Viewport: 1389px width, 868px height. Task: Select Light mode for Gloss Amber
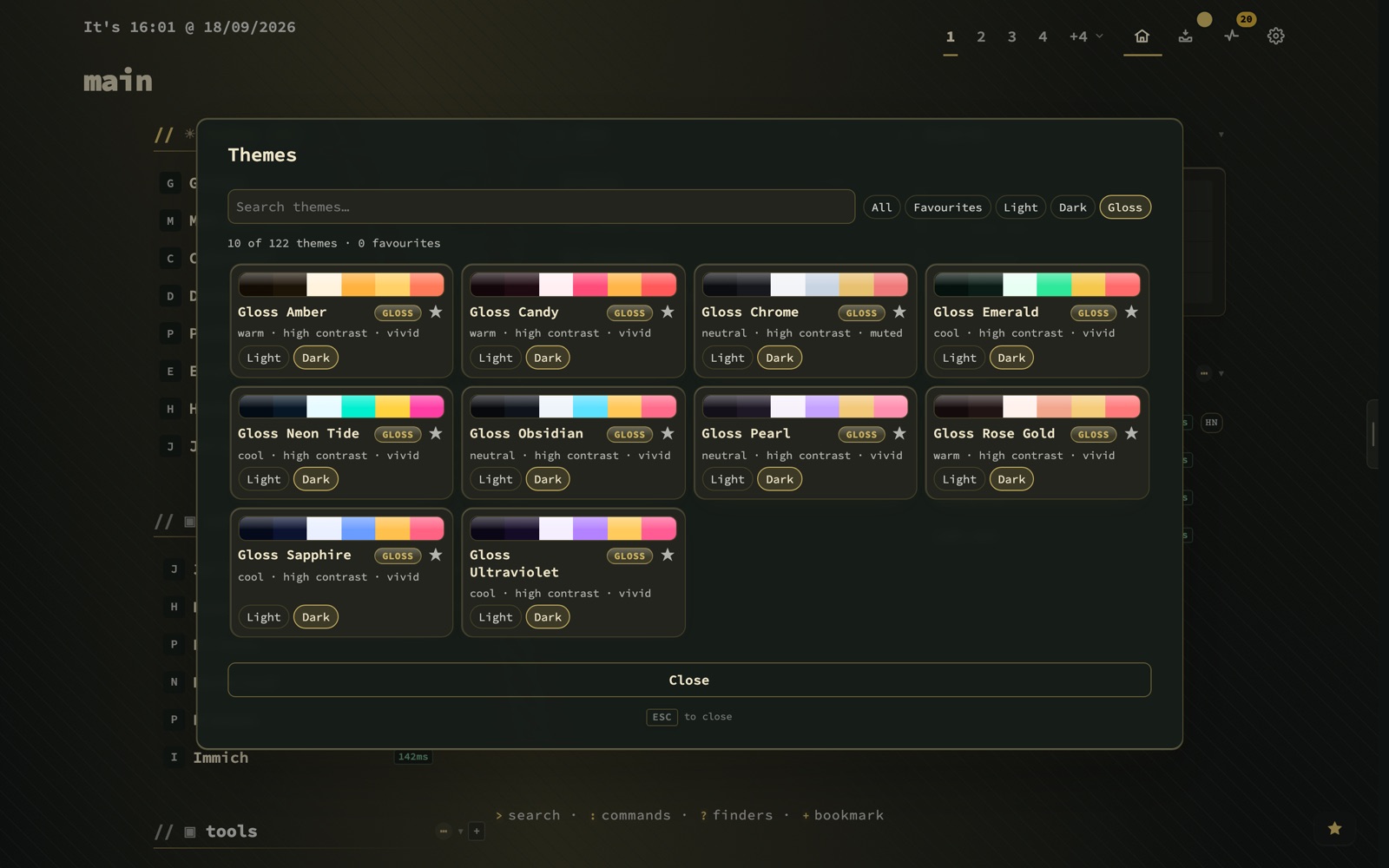(x=264, y=358)
